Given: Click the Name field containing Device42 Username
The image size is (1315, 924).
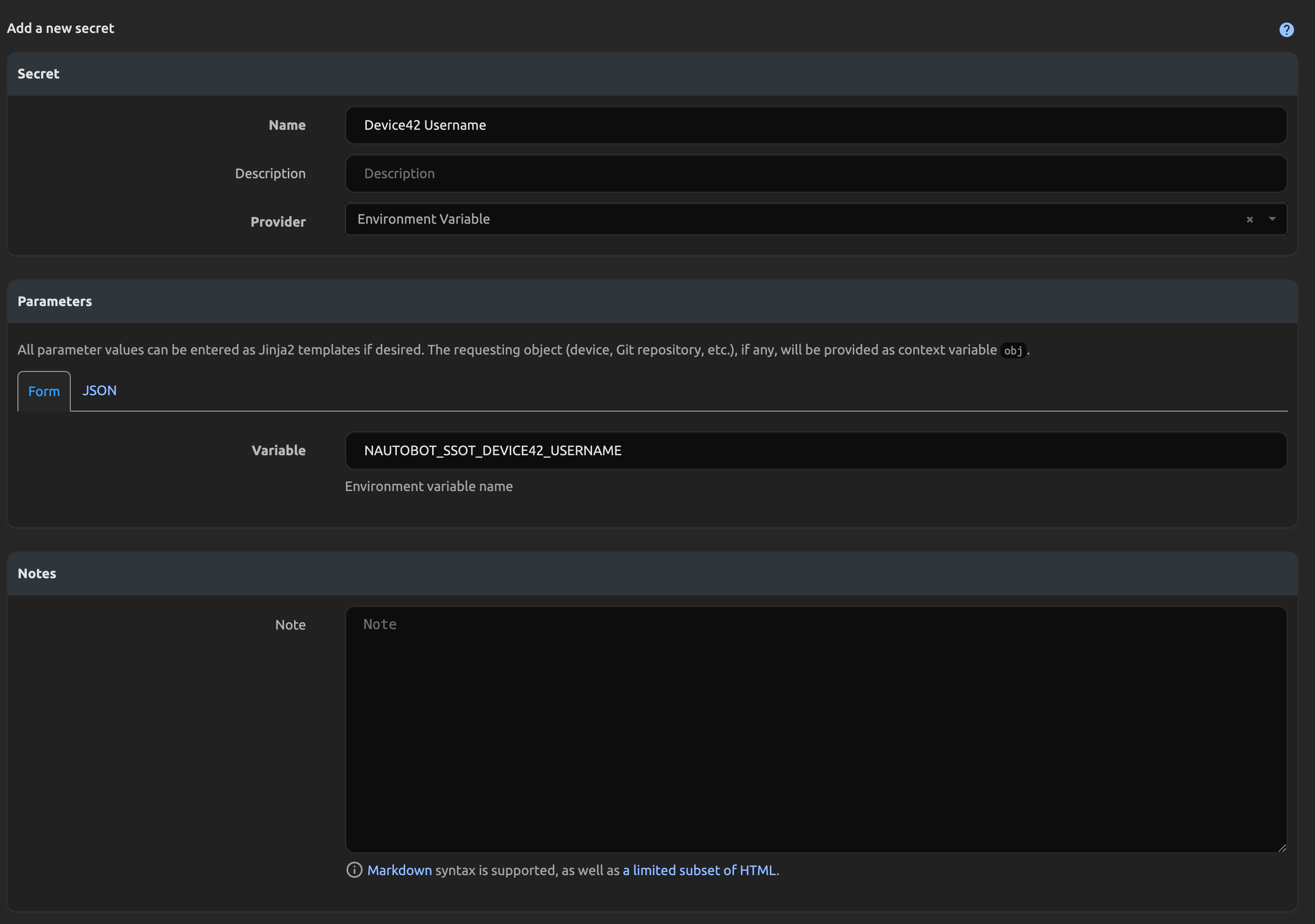Looking at the screenshot, I should 815,125.
